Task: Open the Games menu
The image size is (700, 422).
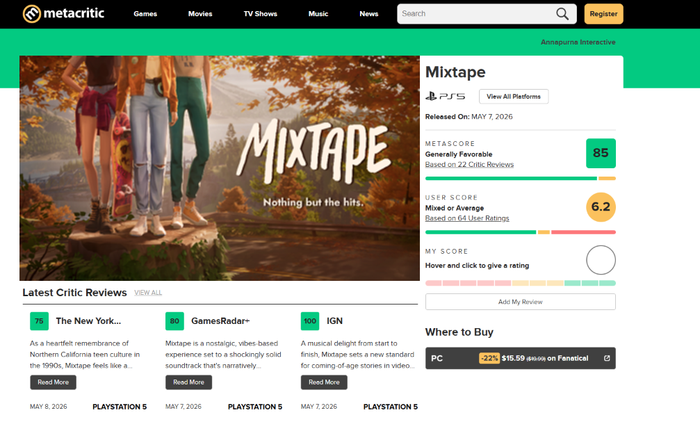Action: [145, 14]
